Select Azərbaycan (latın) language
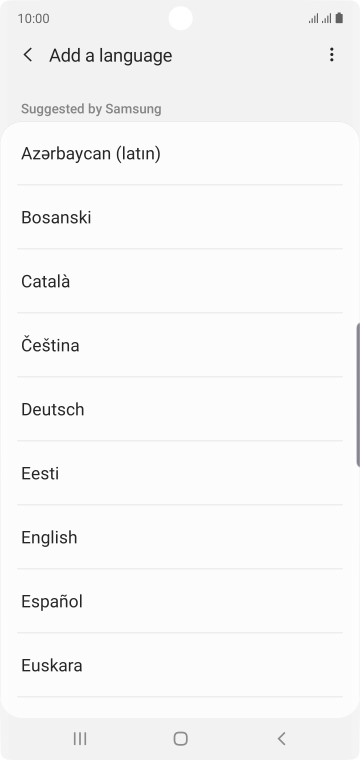The image size is (360, 760). pos(180,154)
